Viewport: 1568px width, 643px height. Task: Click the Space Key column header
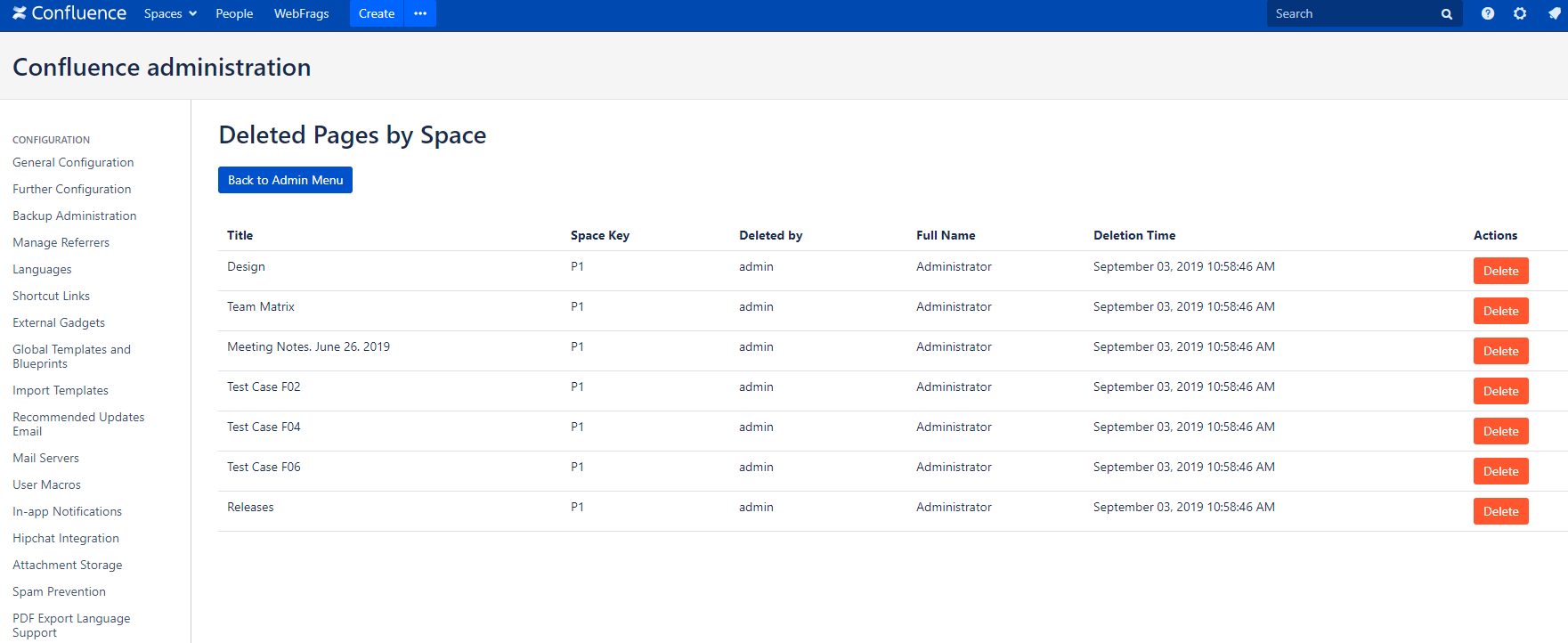pyautogui.click(x=600, y=235)
